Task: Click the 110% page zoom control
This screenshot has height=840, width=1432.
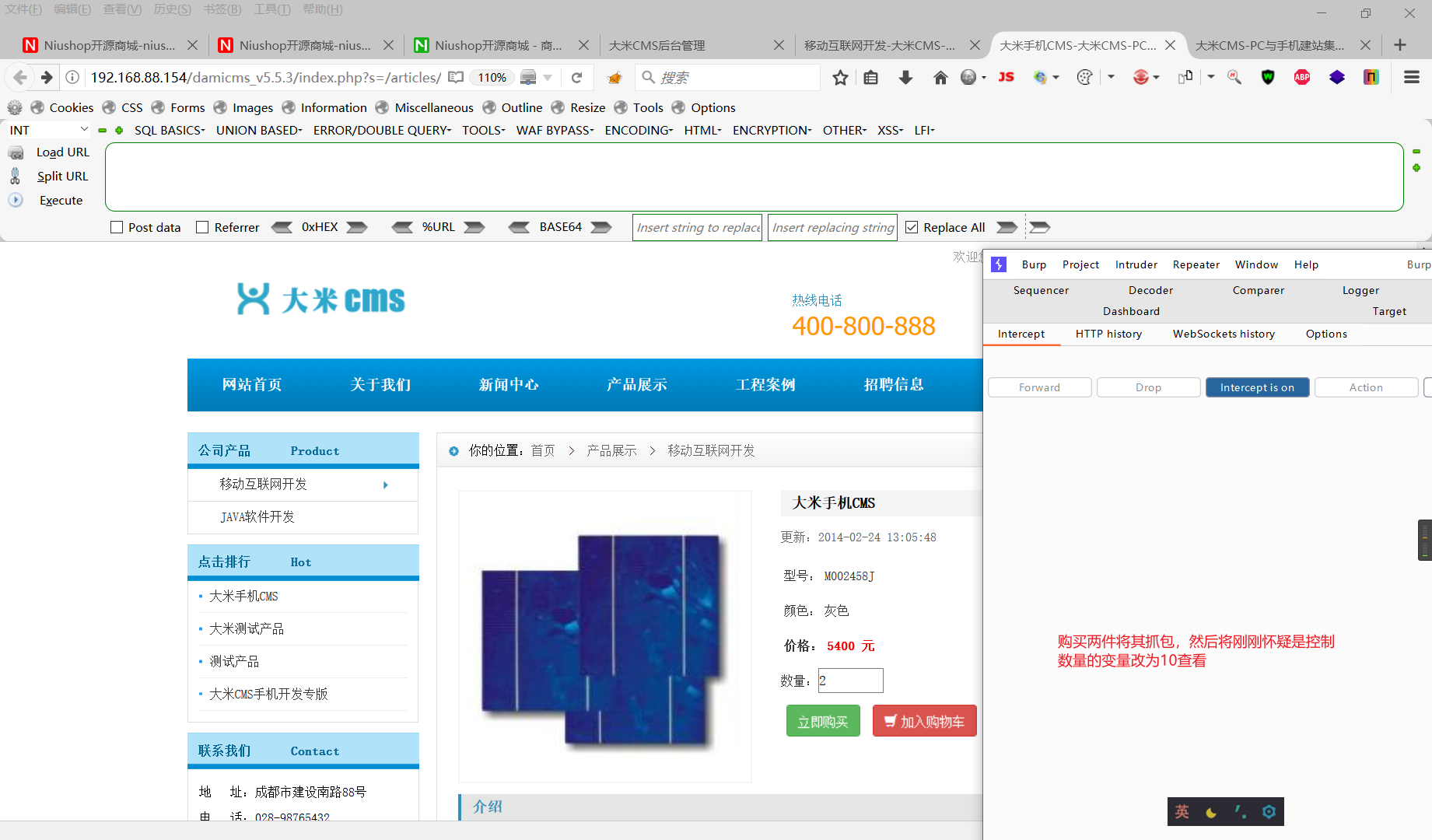Action: click(x=492, y=77)
